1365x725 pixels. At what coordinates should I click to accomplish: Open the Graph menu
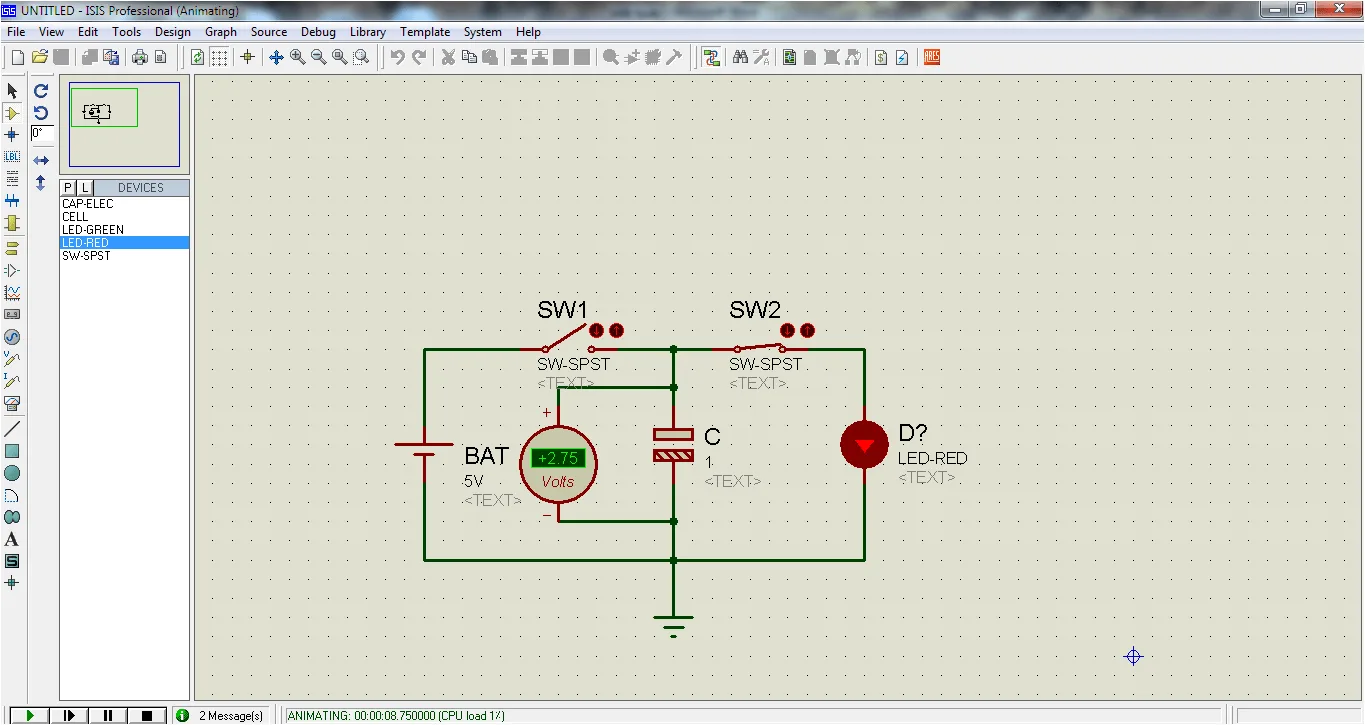coord(221,32)
